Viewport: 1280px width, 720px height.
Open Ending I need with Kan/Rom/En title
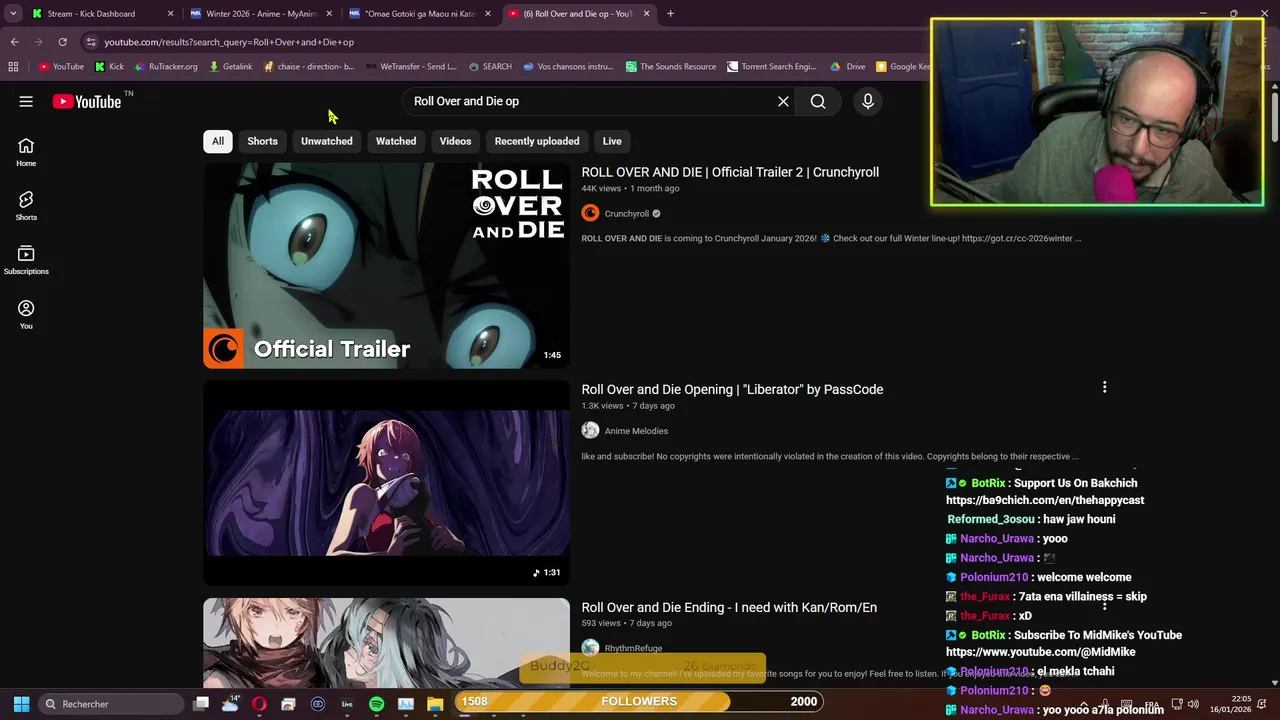pyautogui.click(x=729, y=607)
